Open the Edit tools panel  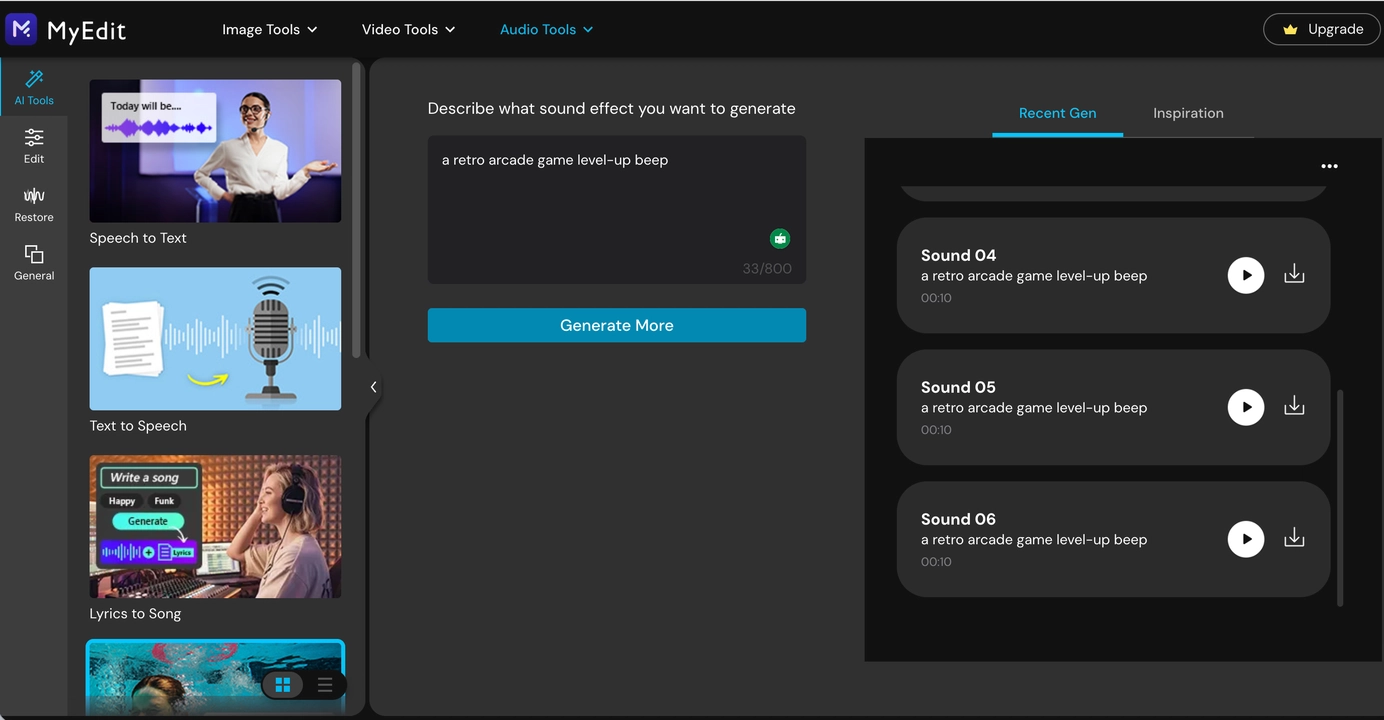click(33, 145)
